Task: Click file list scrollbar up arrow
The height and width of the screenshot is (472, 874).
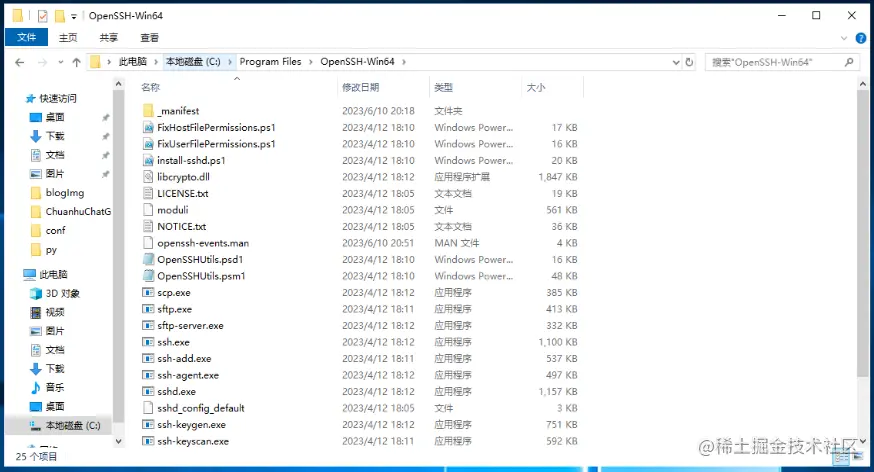Action: point(863,84)
